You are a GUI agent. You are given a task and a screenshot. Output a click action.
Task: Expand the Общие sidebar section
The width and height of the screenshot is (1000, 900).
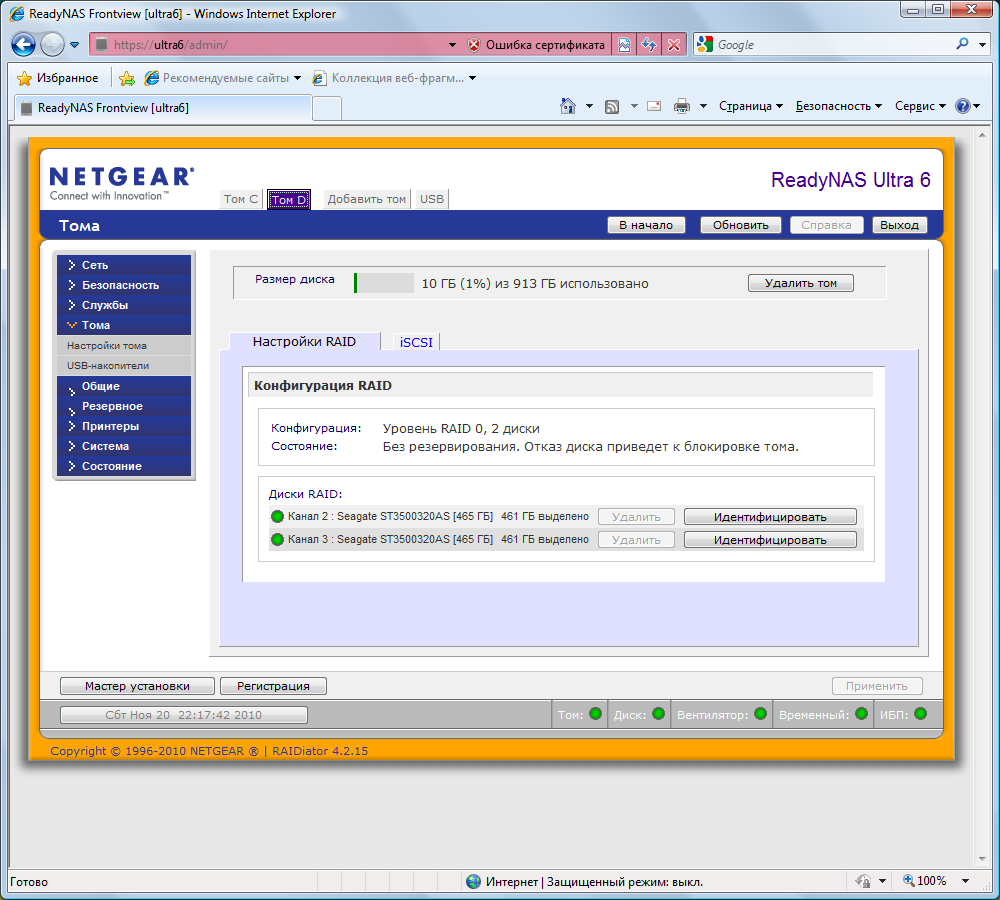click(x=124, y=387)
